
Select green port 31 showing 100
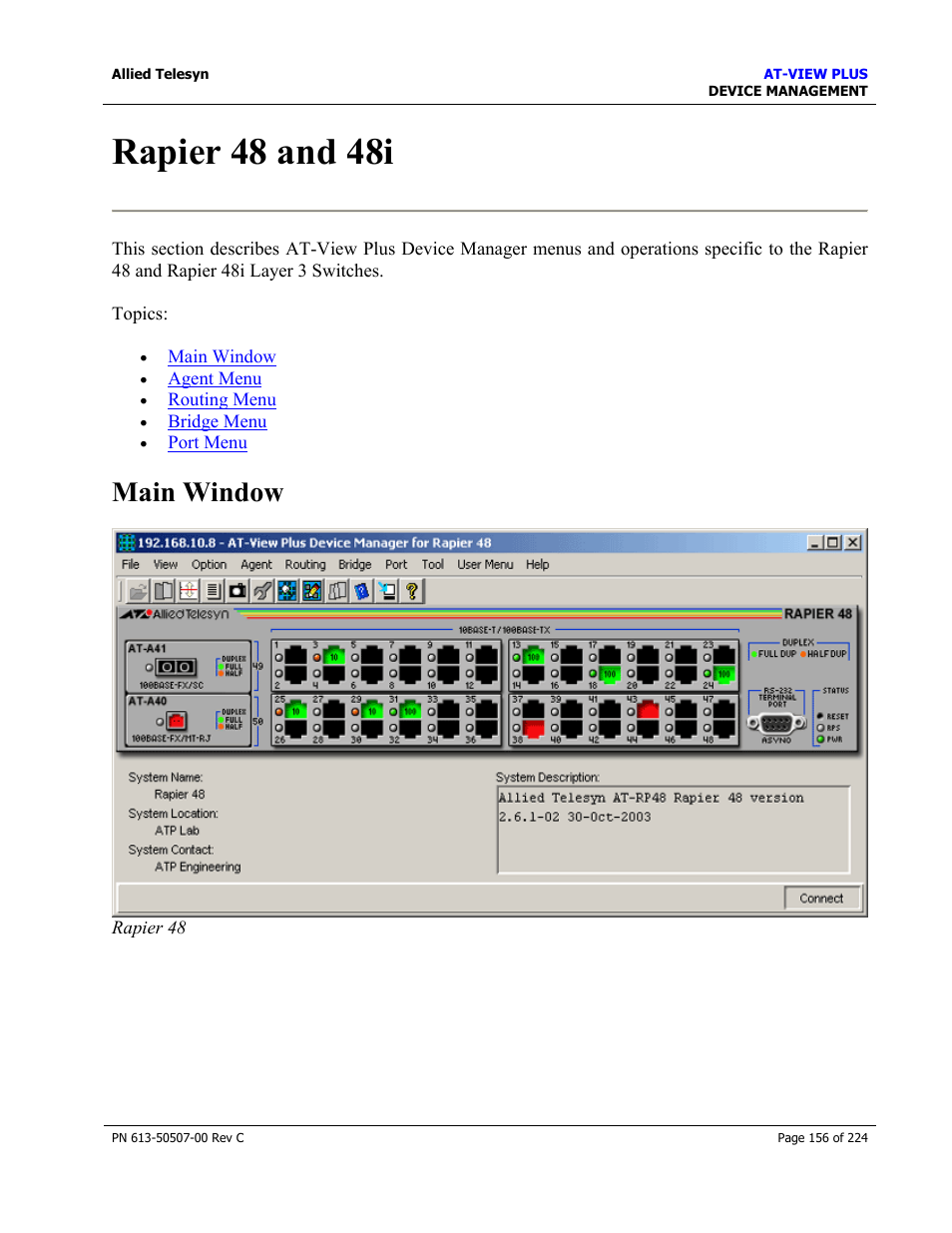coord(410,711)
